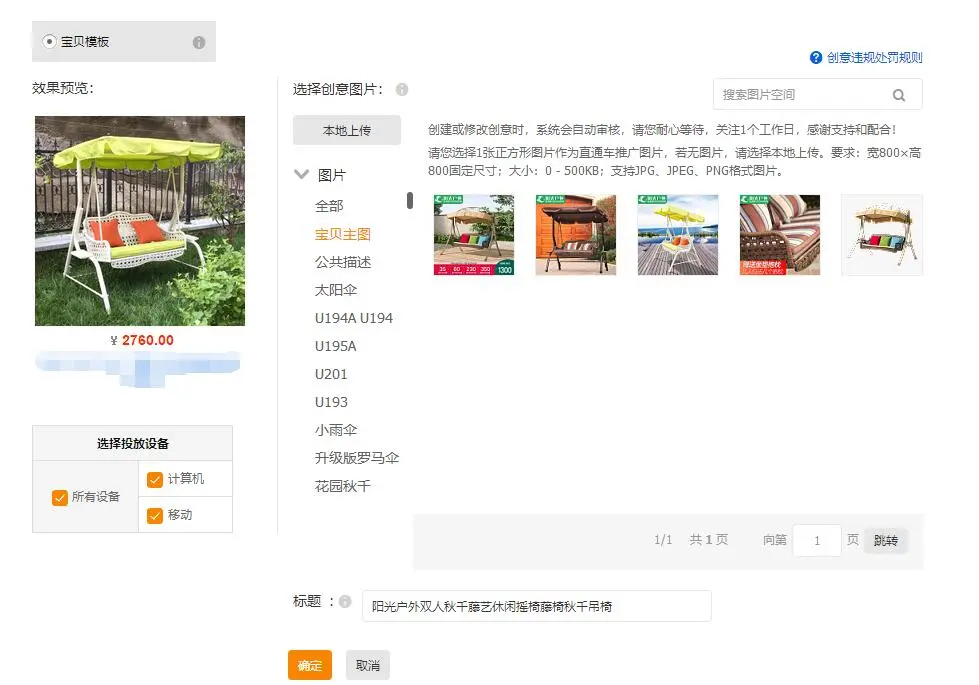Toggle the 所有设备 checkbox

click(x=59, y=497)
